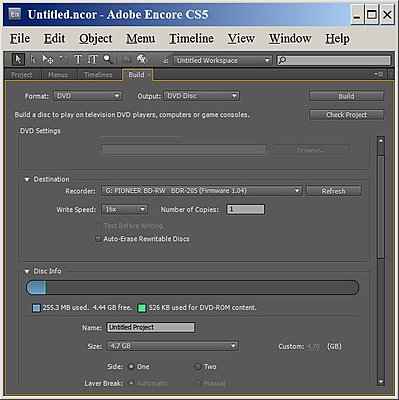Open the Edit menu
Image resolution: width=399 pixels, height=400 pixels.
pos(54,39)
